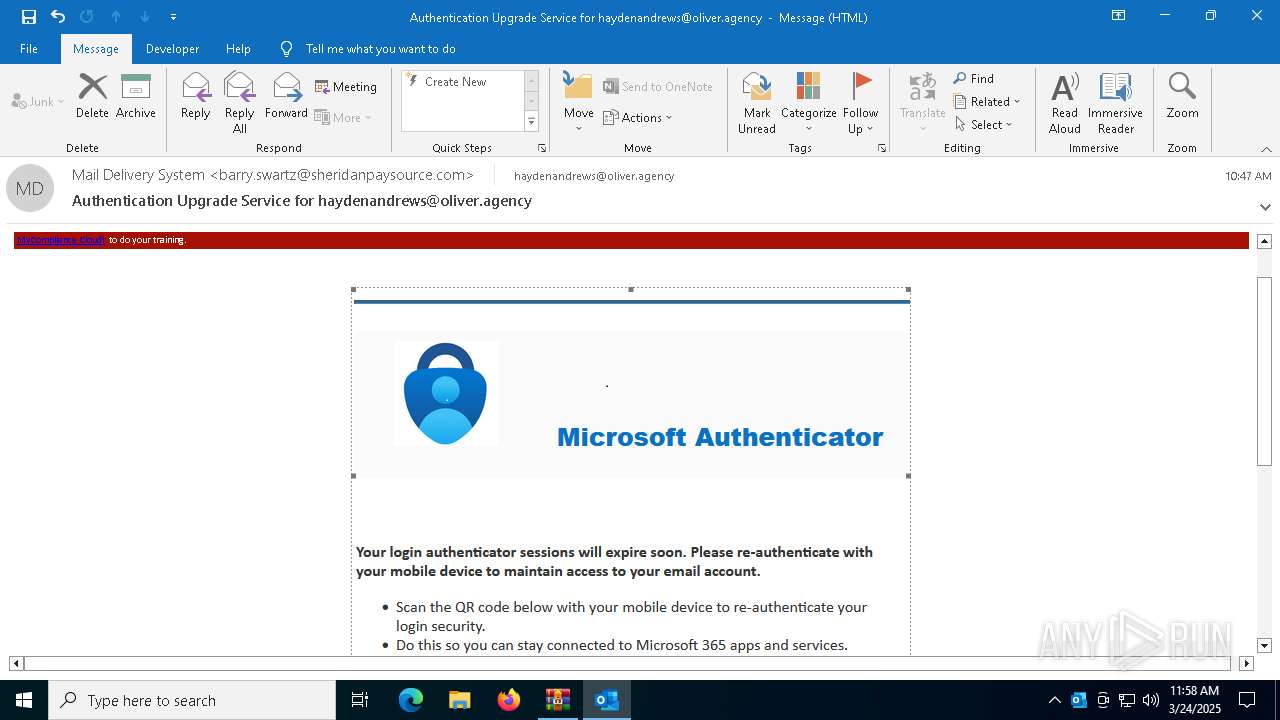The height and width of the screenshot is (720, 1280).
Task: Open the WinRAR taskbar icon
Action: pos(557,700)
